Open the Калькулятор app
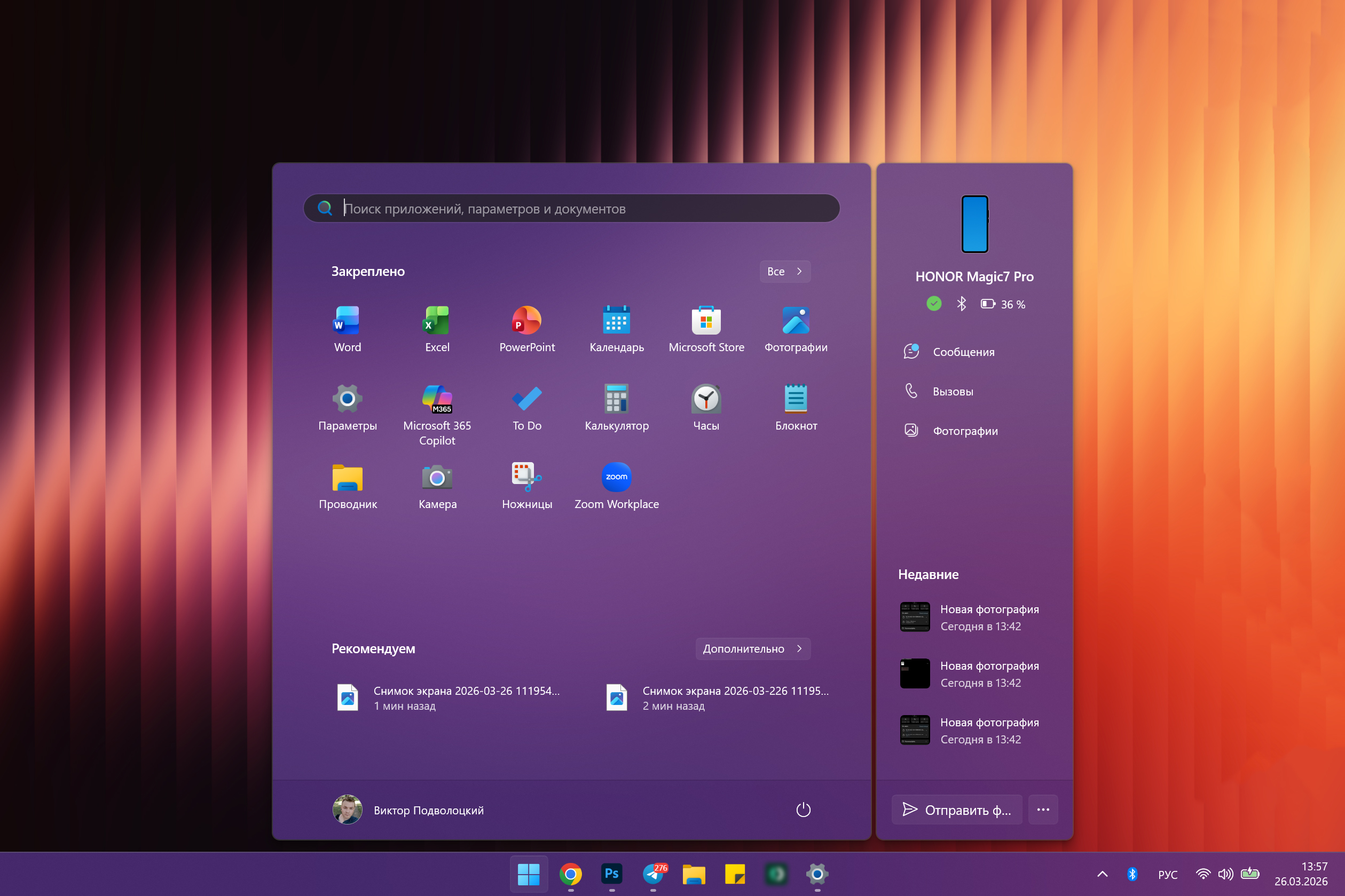The width and height of the screenshot is (1345, 896). (x=616, y=407)
